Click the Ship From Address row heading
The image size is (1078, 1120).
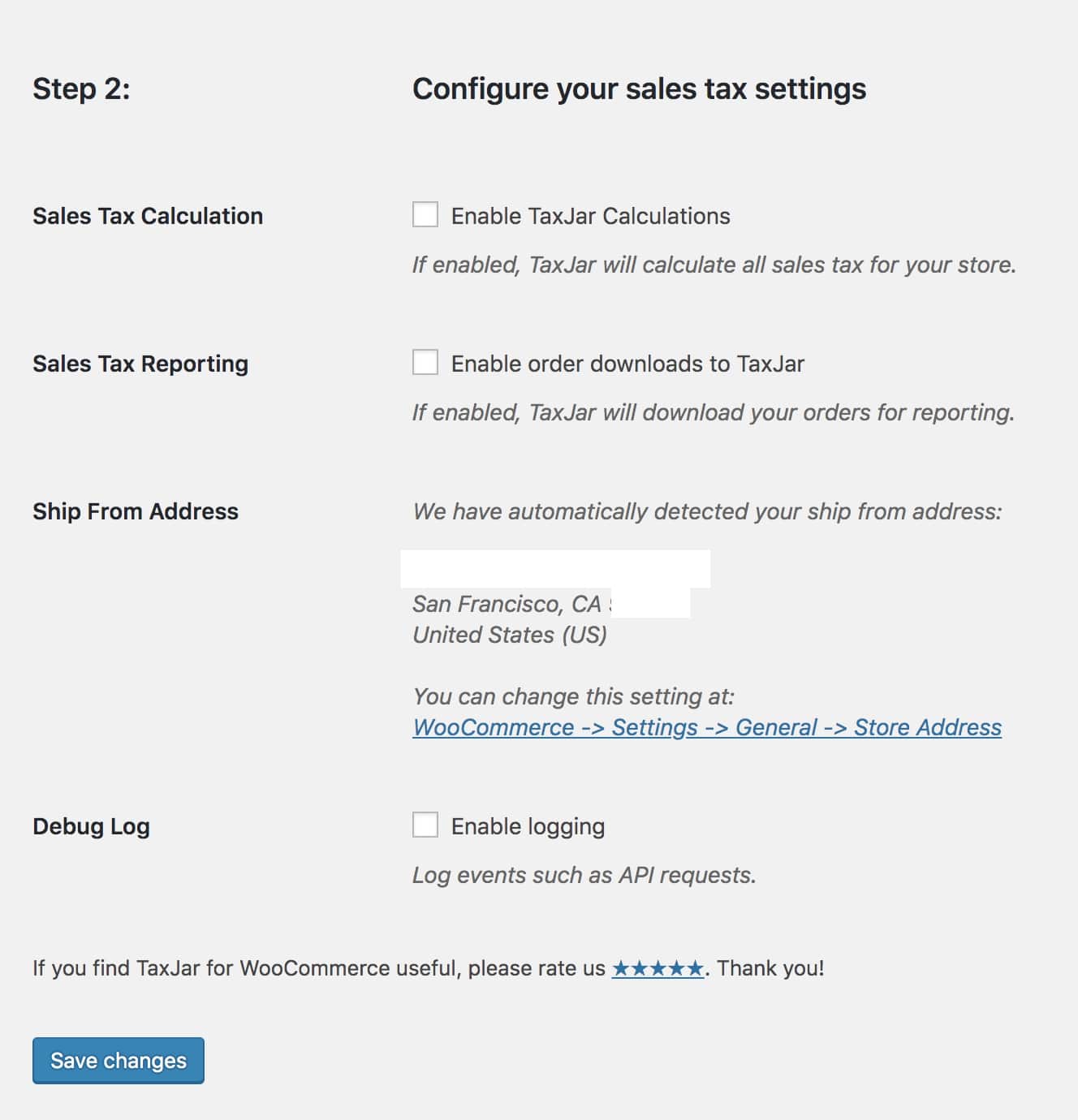tap(136, 511)
